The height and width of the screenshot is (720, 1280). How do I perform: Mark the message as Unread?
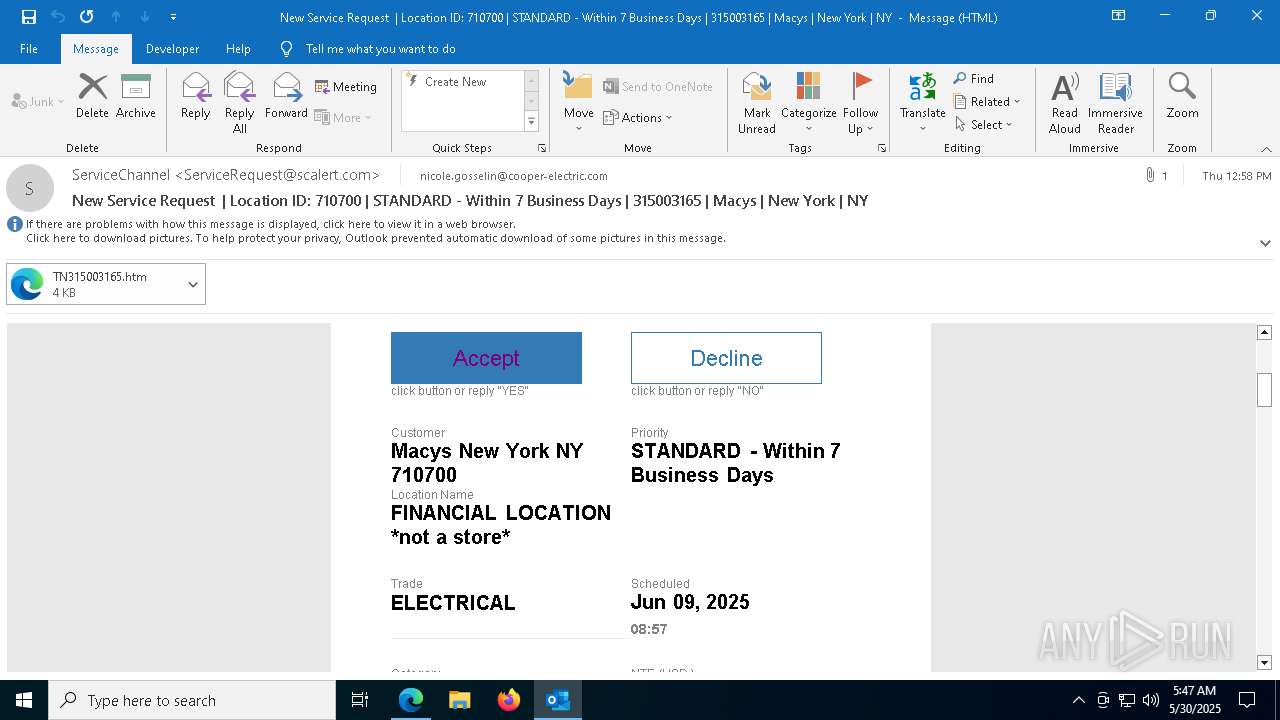757,103
